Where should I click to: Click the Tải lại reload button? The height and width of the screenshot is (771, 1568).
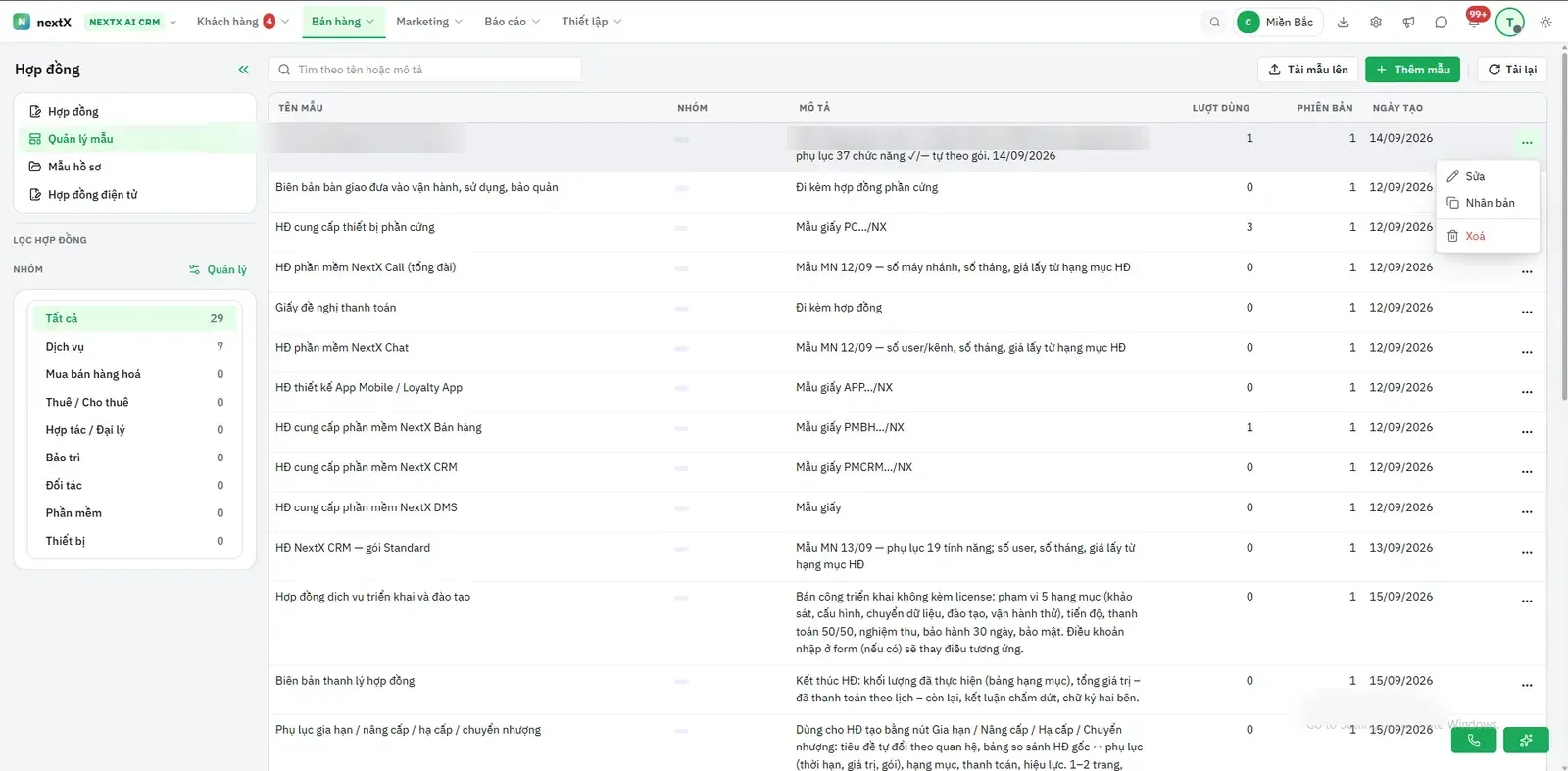point(1511,70)
